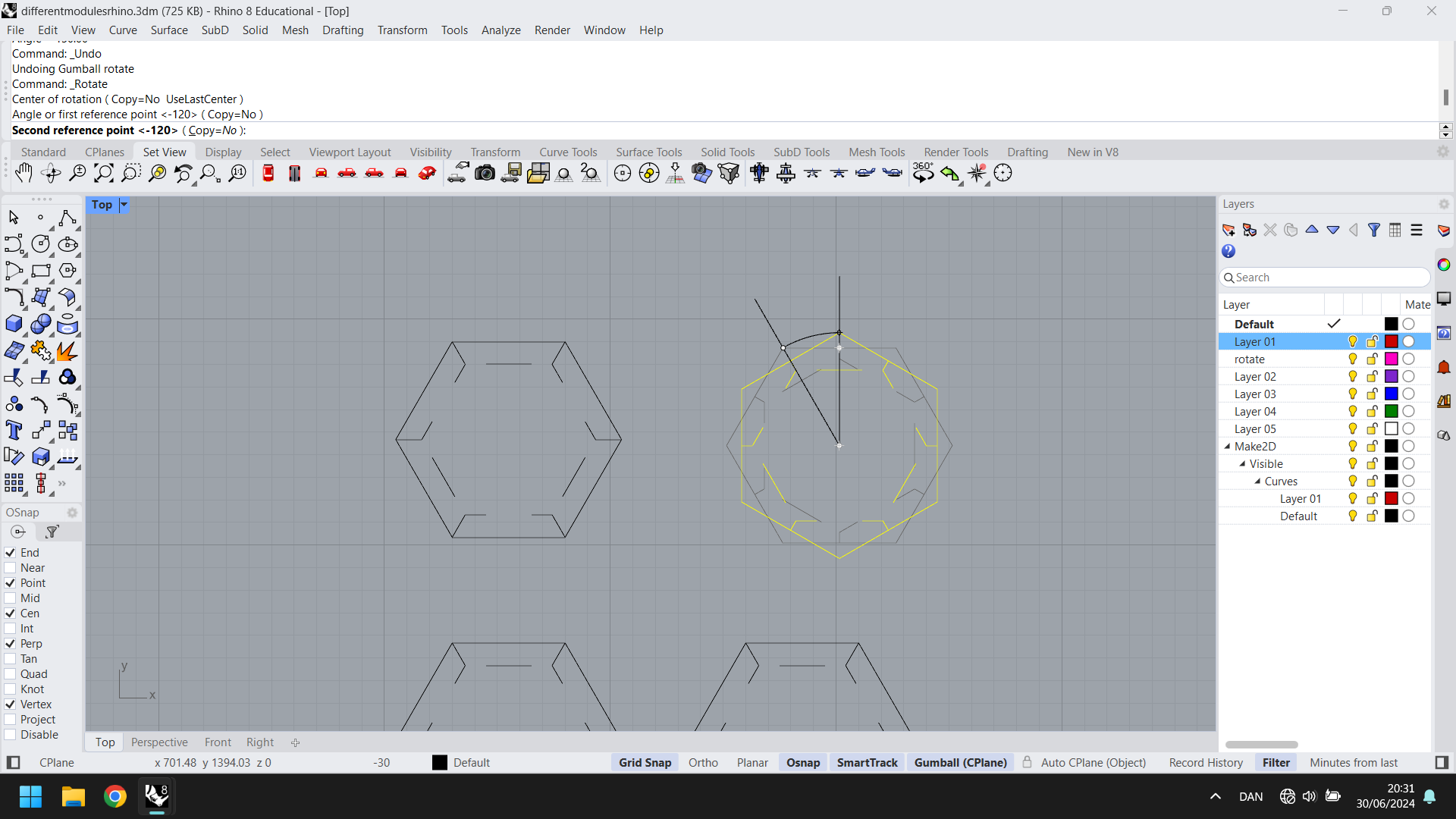Click the Record History status icon
The width and height of the screenshot is (1456, 819).
(x=1207, y=763)
